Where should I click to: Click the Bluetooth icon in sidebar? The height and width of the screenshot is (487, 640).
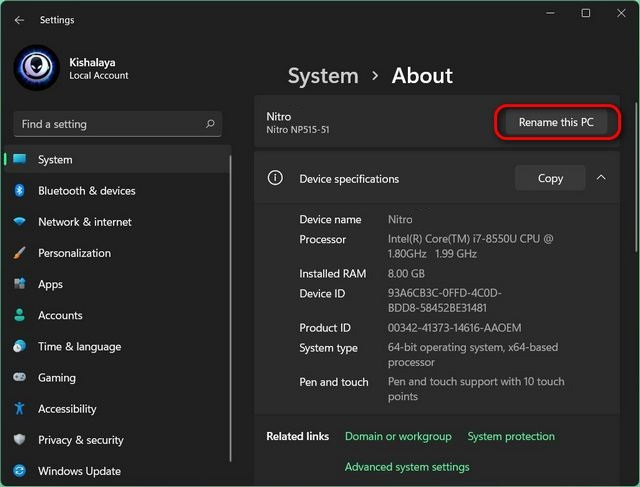pyautogui.click(x=19, y=191)
